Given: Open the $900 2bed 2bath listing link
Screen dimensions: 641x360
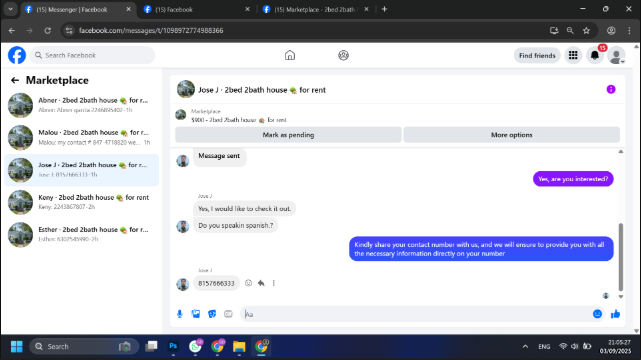Looking at the screenshot, I should [x=239, y=120].
